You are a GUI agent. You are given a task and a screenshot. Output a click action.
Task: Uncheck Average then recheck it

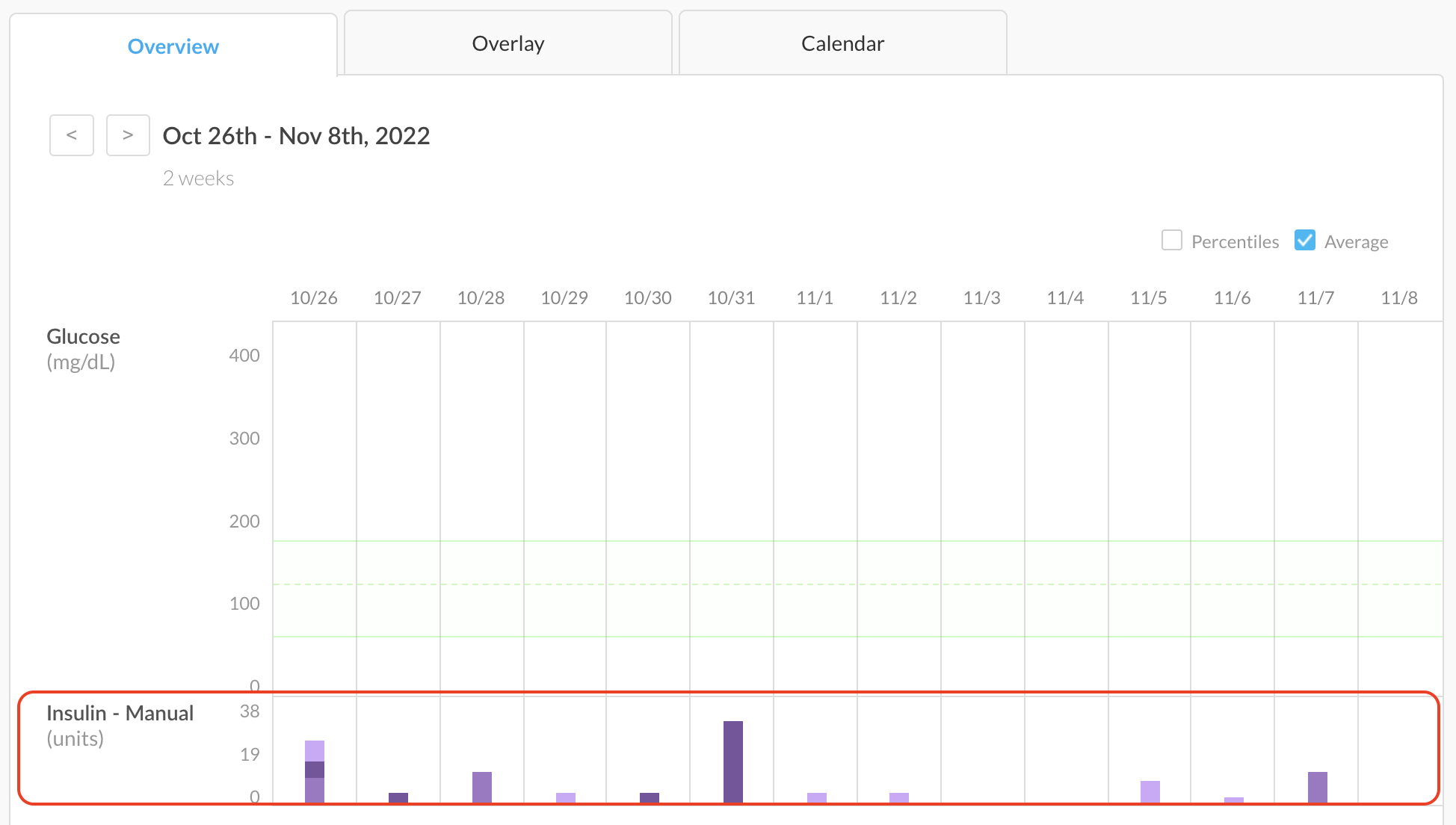coord(1305,241)
